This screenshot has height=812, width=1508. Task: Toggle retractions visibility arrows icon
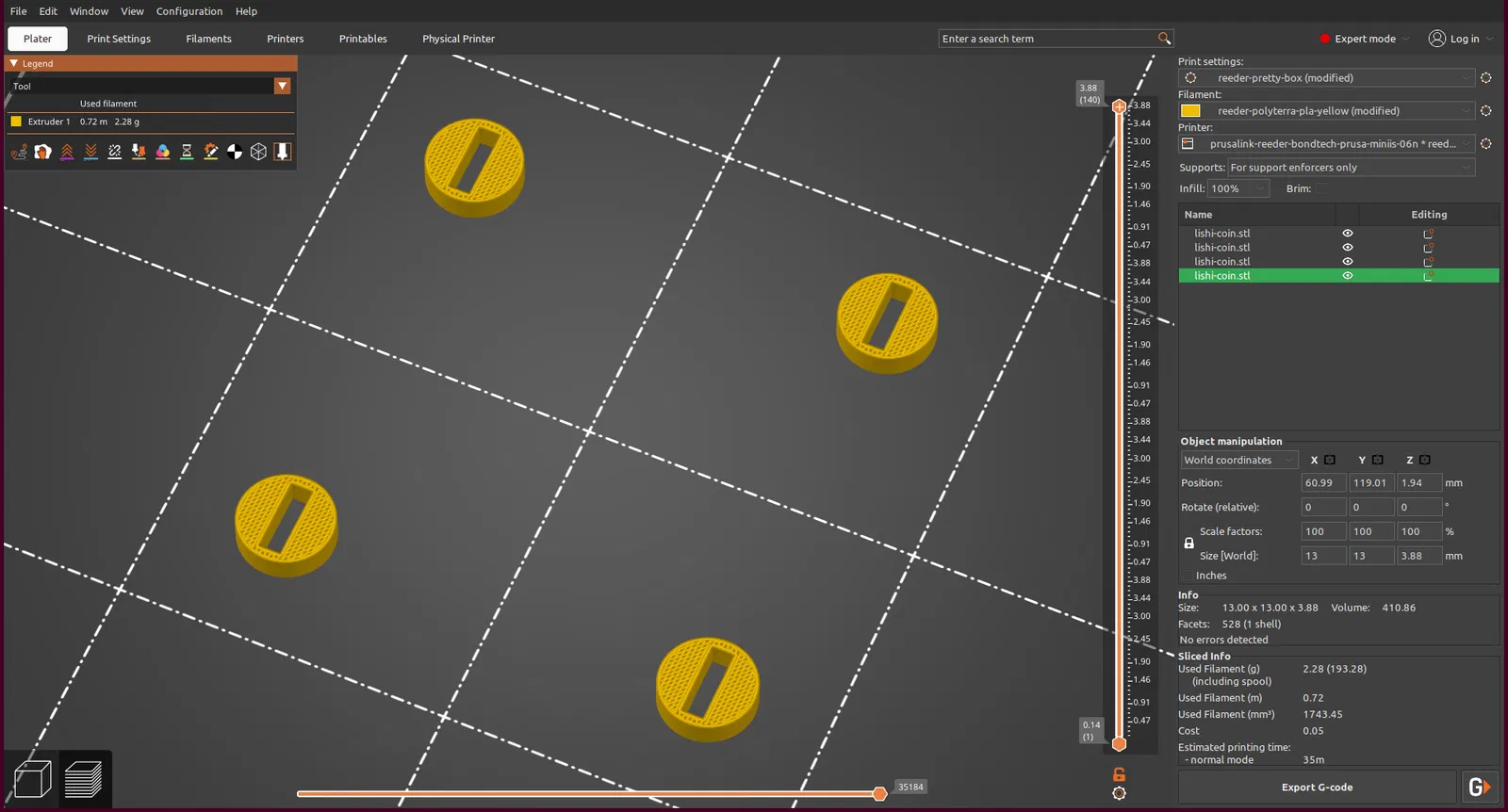pyautogui.click(x=67, y=152)
